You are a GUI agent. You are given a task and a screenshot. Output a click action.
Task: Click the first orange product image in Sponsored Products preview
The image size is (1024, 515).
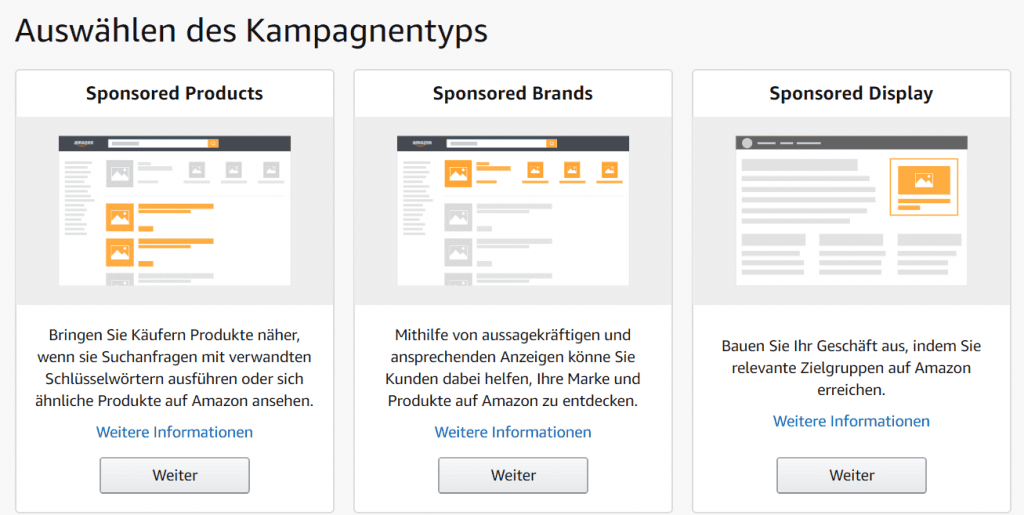coord(120,217)
